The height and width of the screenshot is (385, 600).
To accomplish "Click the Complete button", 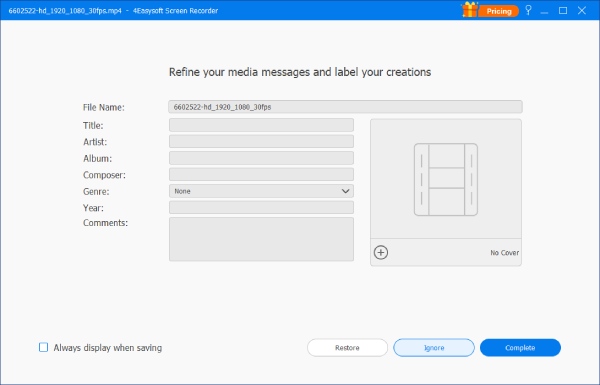I will coord(520,347).
